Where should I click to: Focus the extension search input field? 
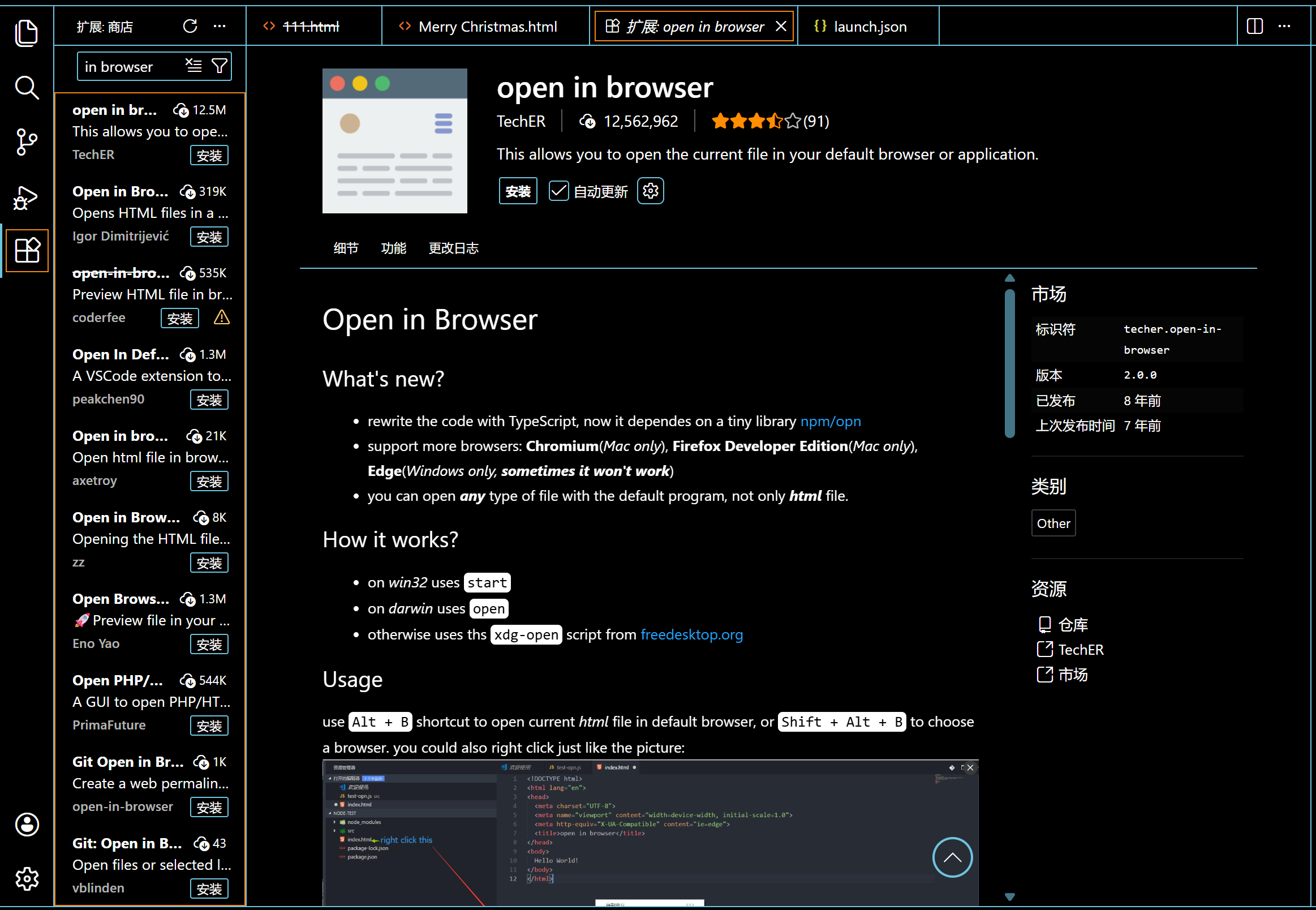[131, 67]
